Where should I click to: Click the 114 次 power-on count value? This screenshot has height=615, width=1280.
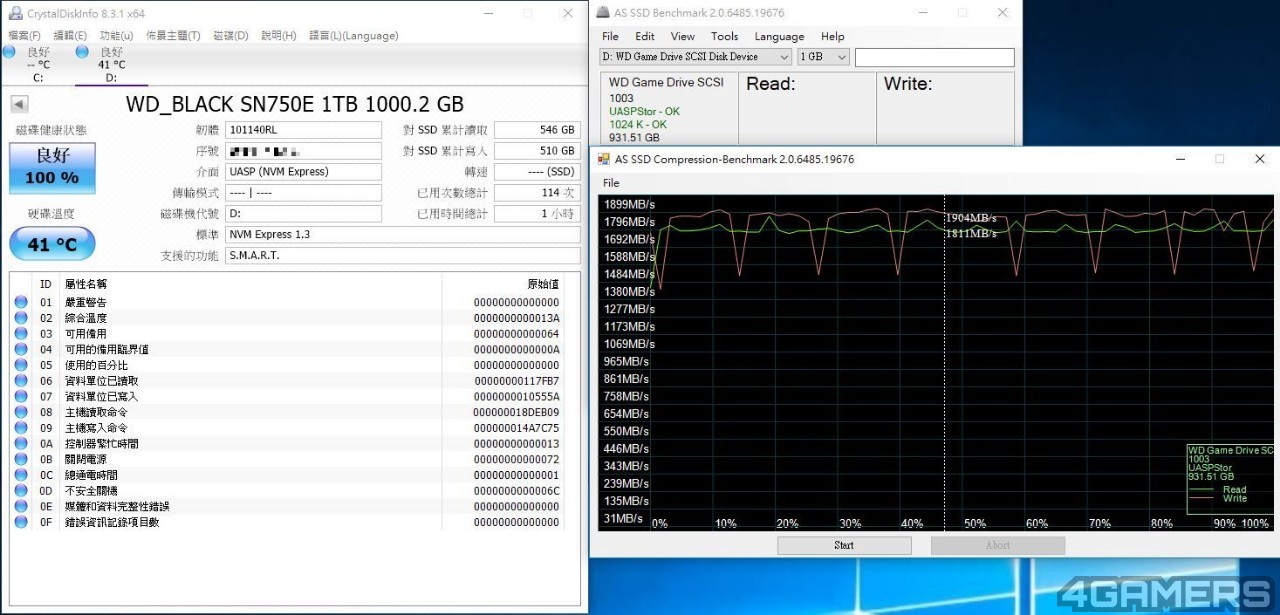click(537, 193)
